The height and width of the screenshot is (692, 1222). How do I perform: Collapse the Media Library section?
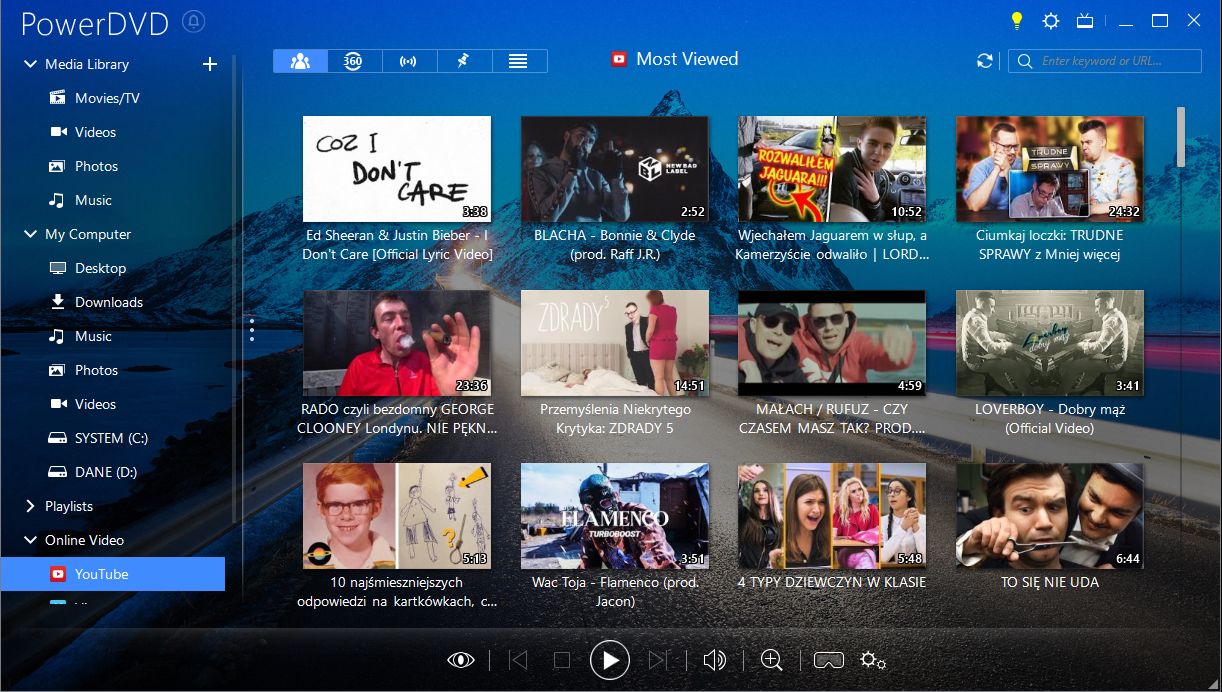(x=29, y=64)
